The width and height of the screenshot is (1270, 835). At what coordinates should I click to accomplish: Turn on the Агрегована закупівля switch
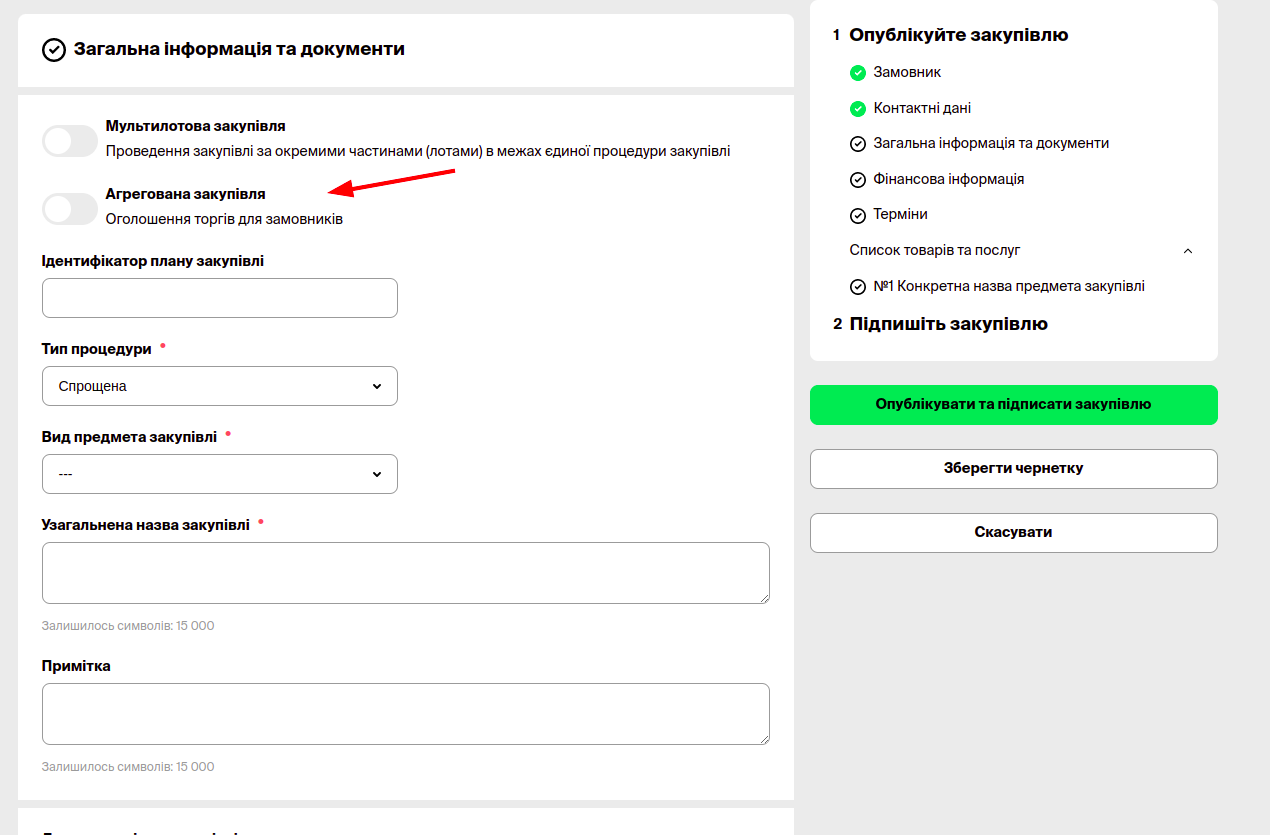click(69, 209)
